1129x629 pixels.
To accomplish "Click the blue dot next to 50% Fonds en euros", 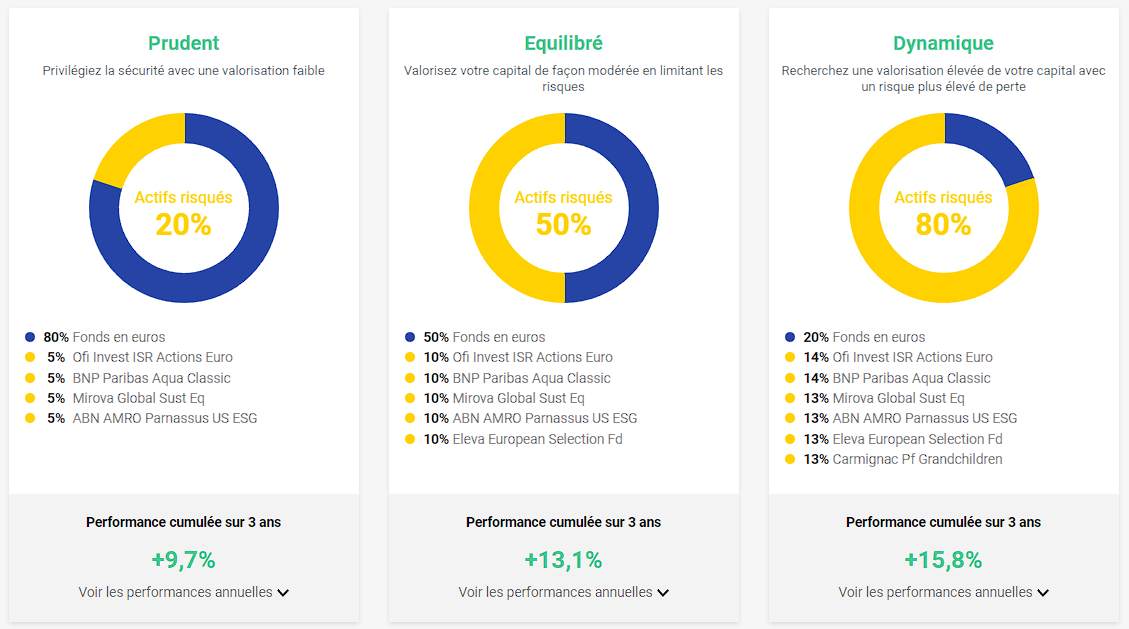I will pos(410,337).
